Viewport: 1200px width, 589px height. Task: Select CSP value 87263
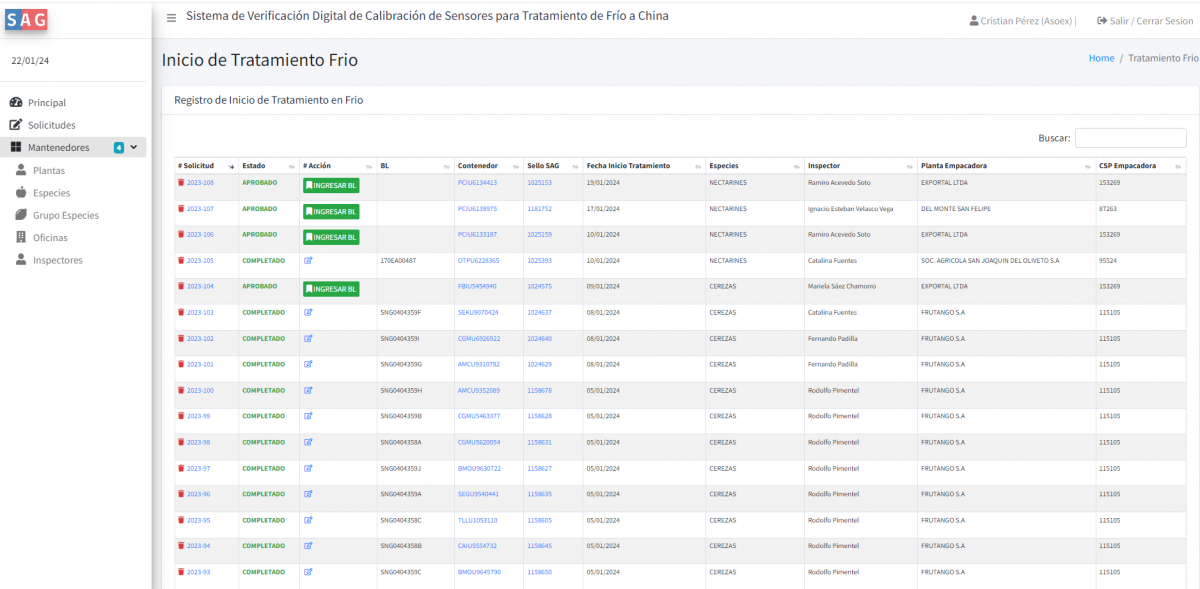(1108, 209)
